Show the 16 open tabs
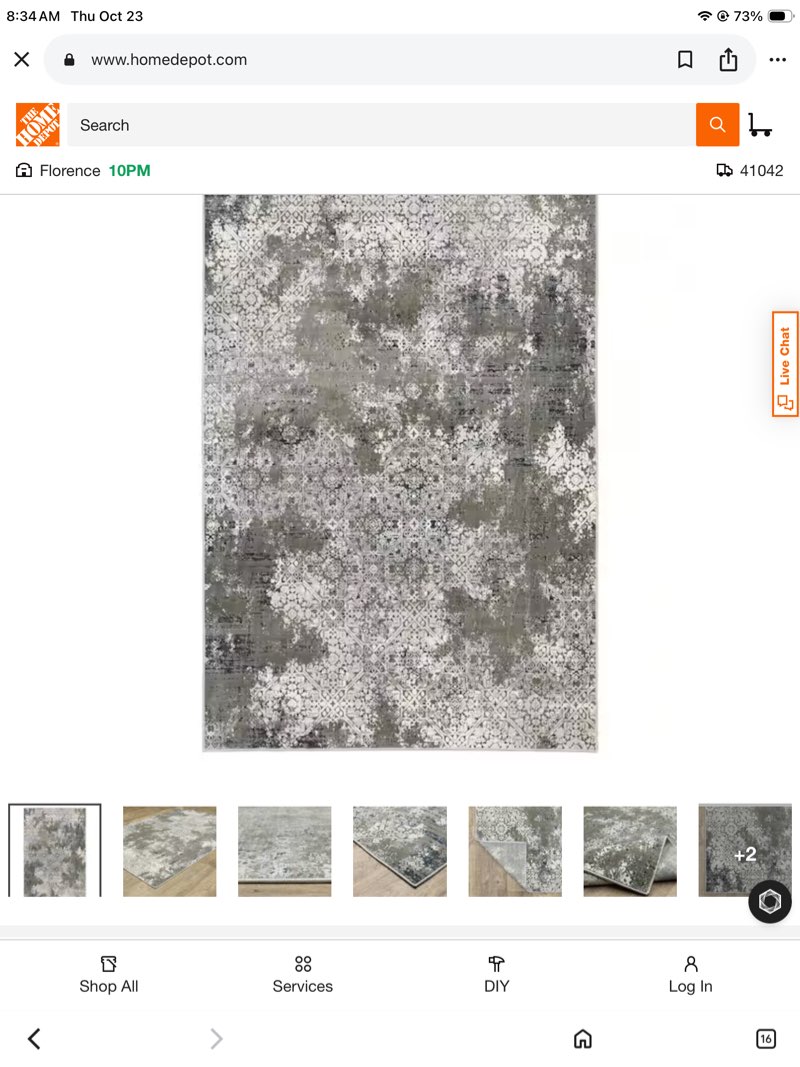 coord(766,1038)
